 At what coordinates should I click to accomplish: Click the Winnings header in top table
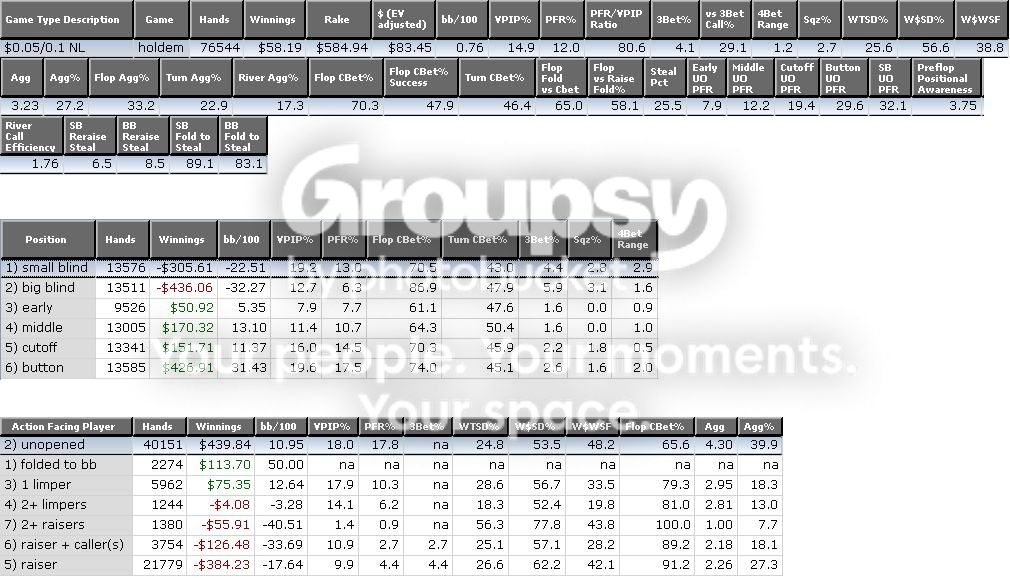272,19
